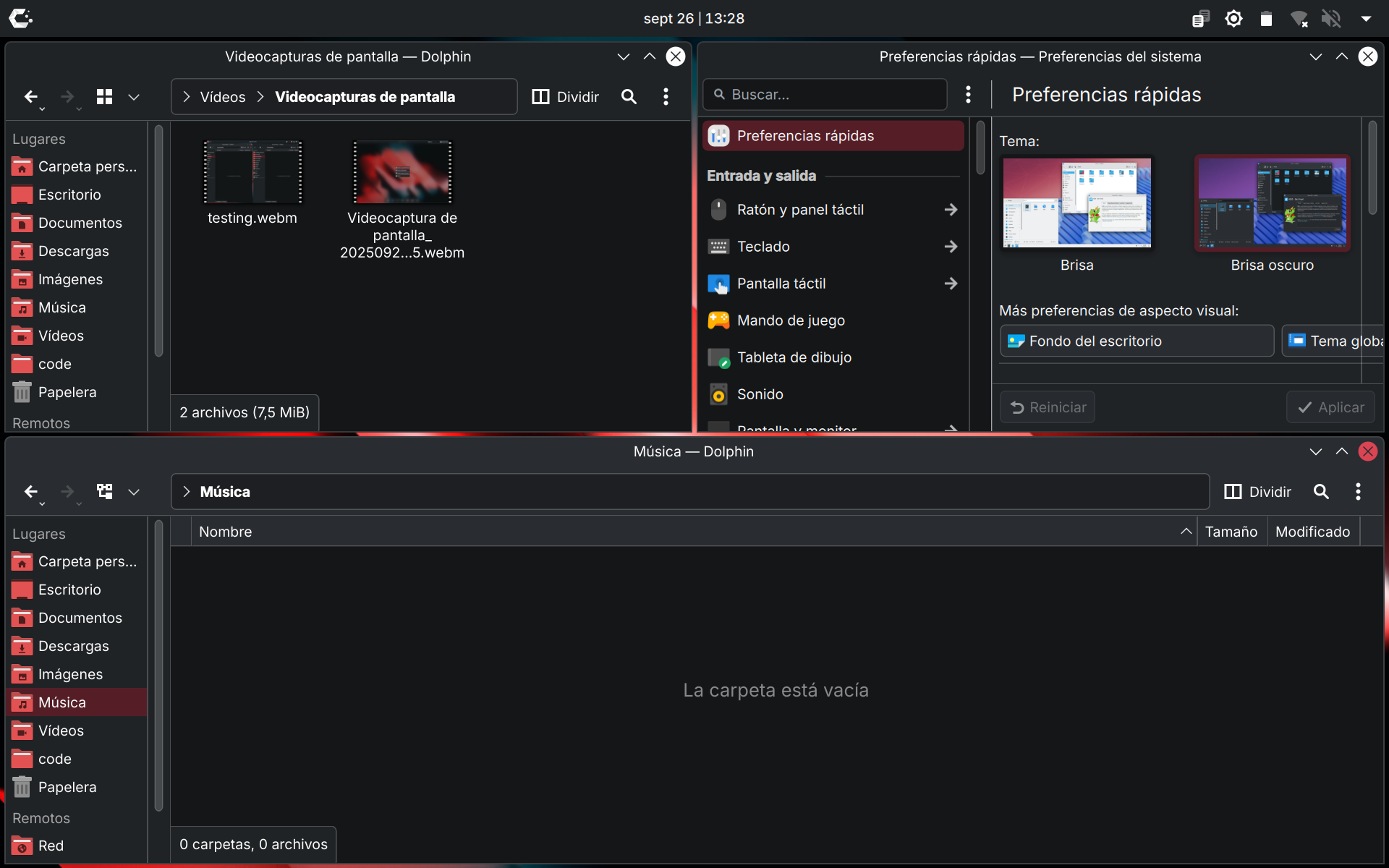Open the Red item under Remotos
This screenshot has height=868, width=1389.
pyautogui.click(x=75, y=846)
